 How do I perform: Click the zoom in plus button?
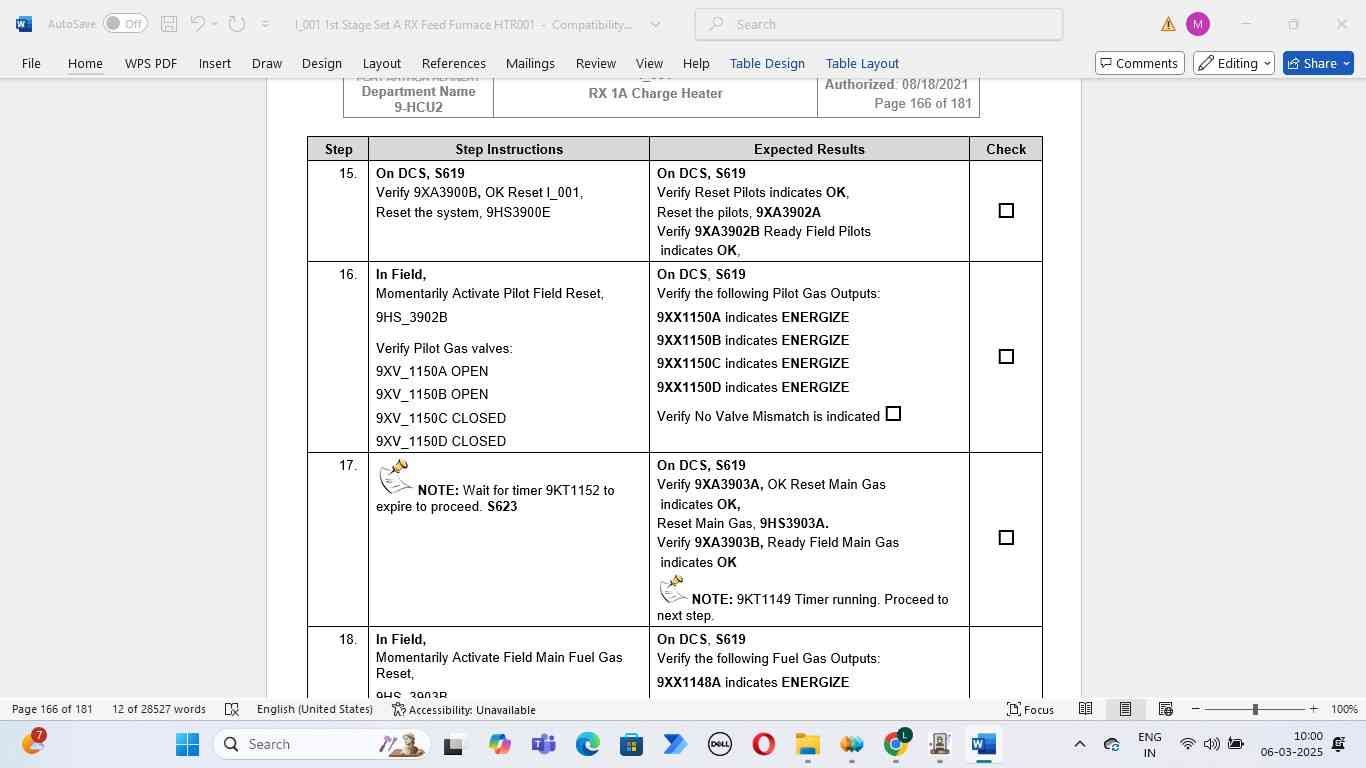tap(1313, 709)
